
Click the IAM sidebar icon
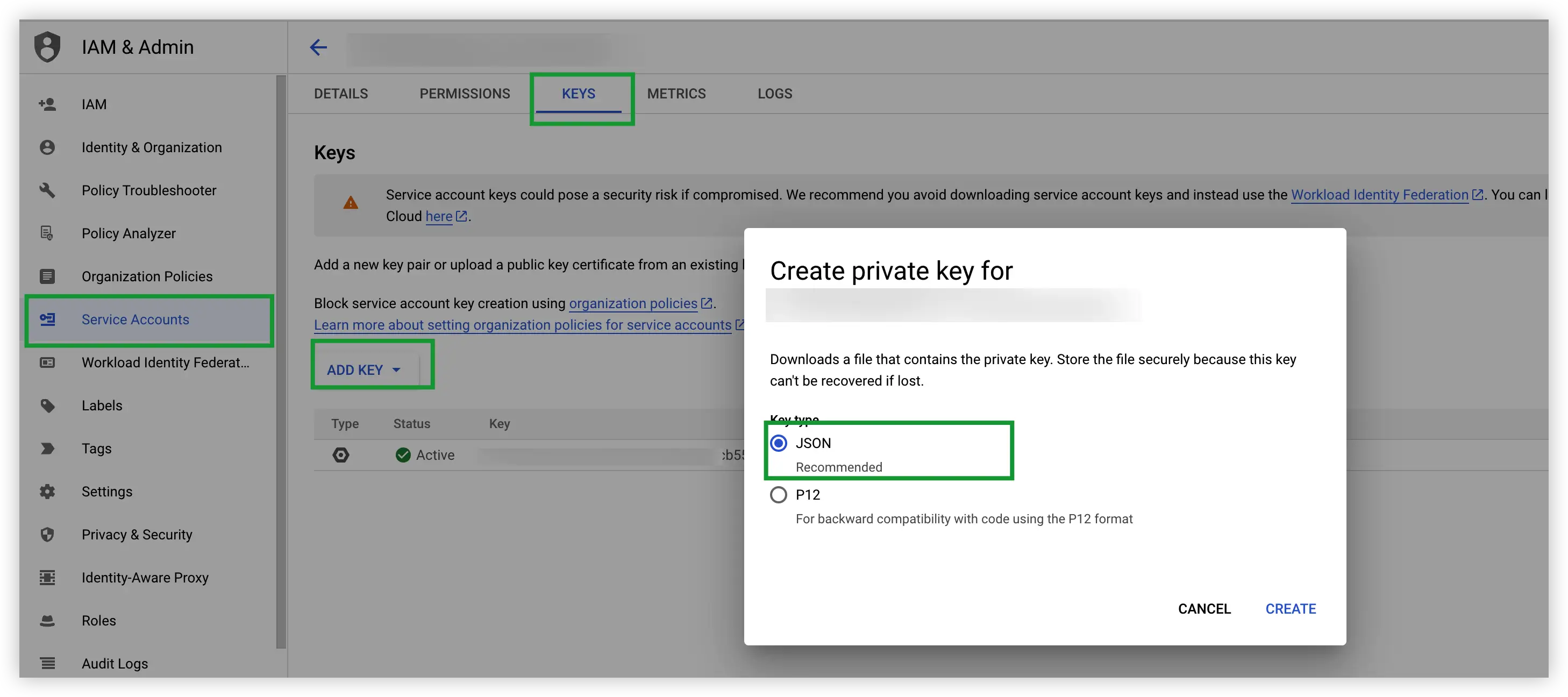click(x=47, y=104)
